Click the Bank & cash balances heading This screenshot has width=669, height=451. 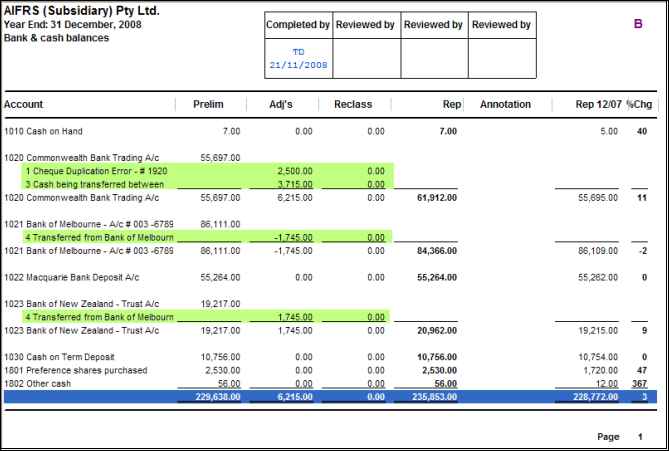56,38
